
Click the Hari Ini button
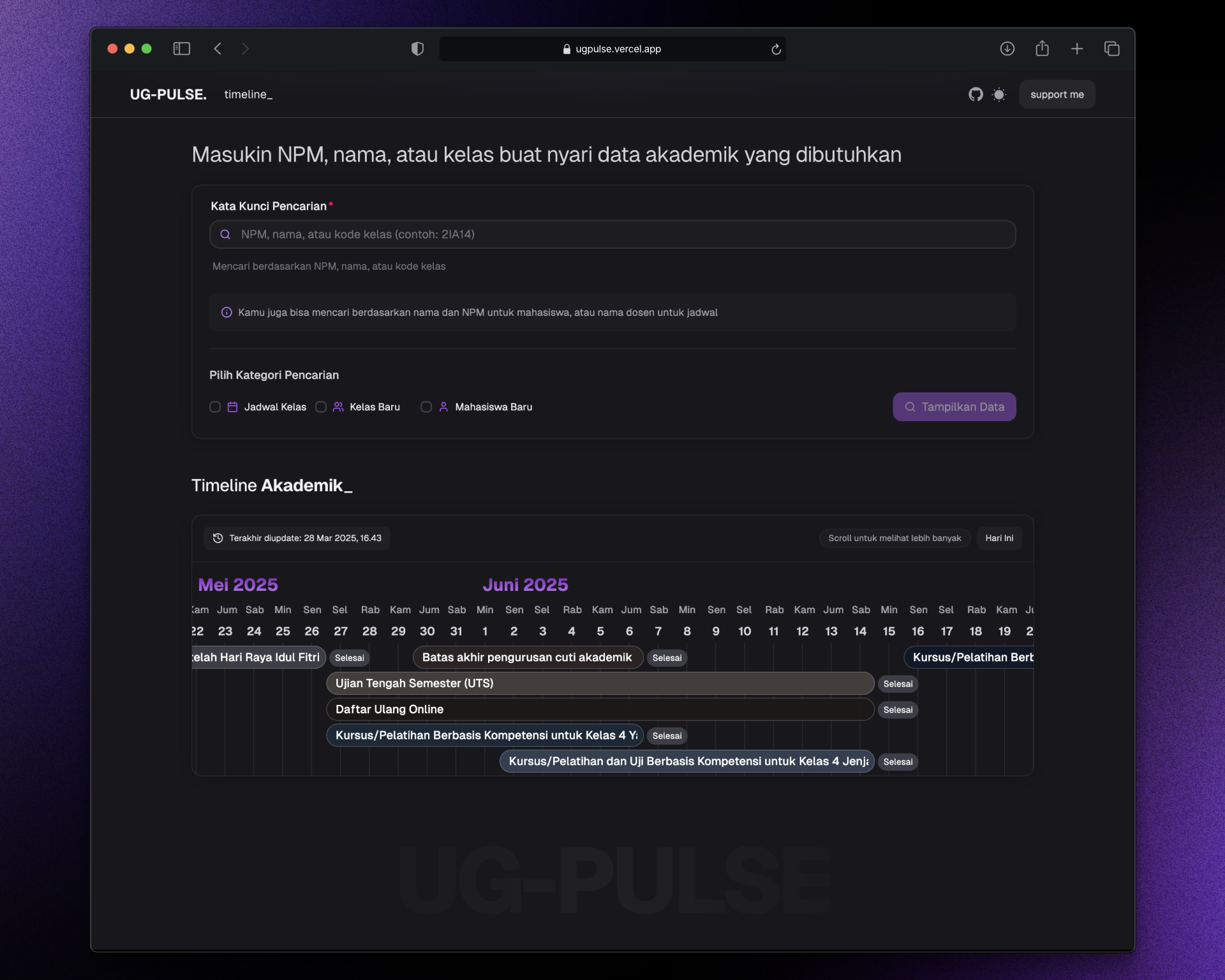coord(999,538)
